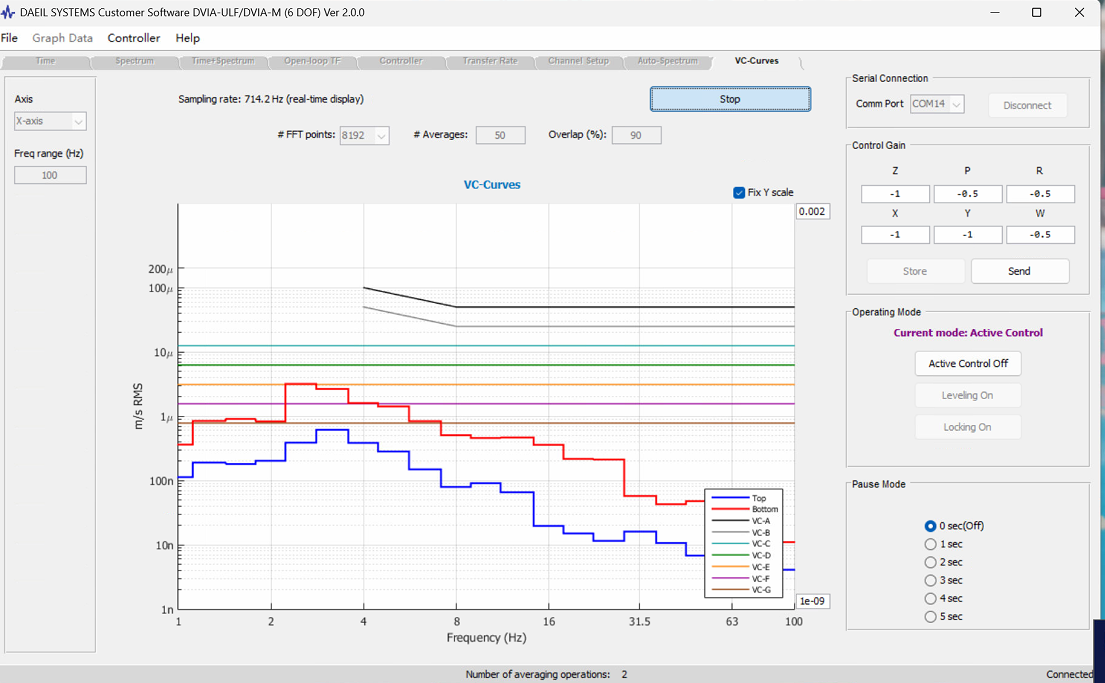This screenshot has height=683, width=1105.
Task: Click the Y-axis upper limit 0.002 field
Action: click(813, 211)
